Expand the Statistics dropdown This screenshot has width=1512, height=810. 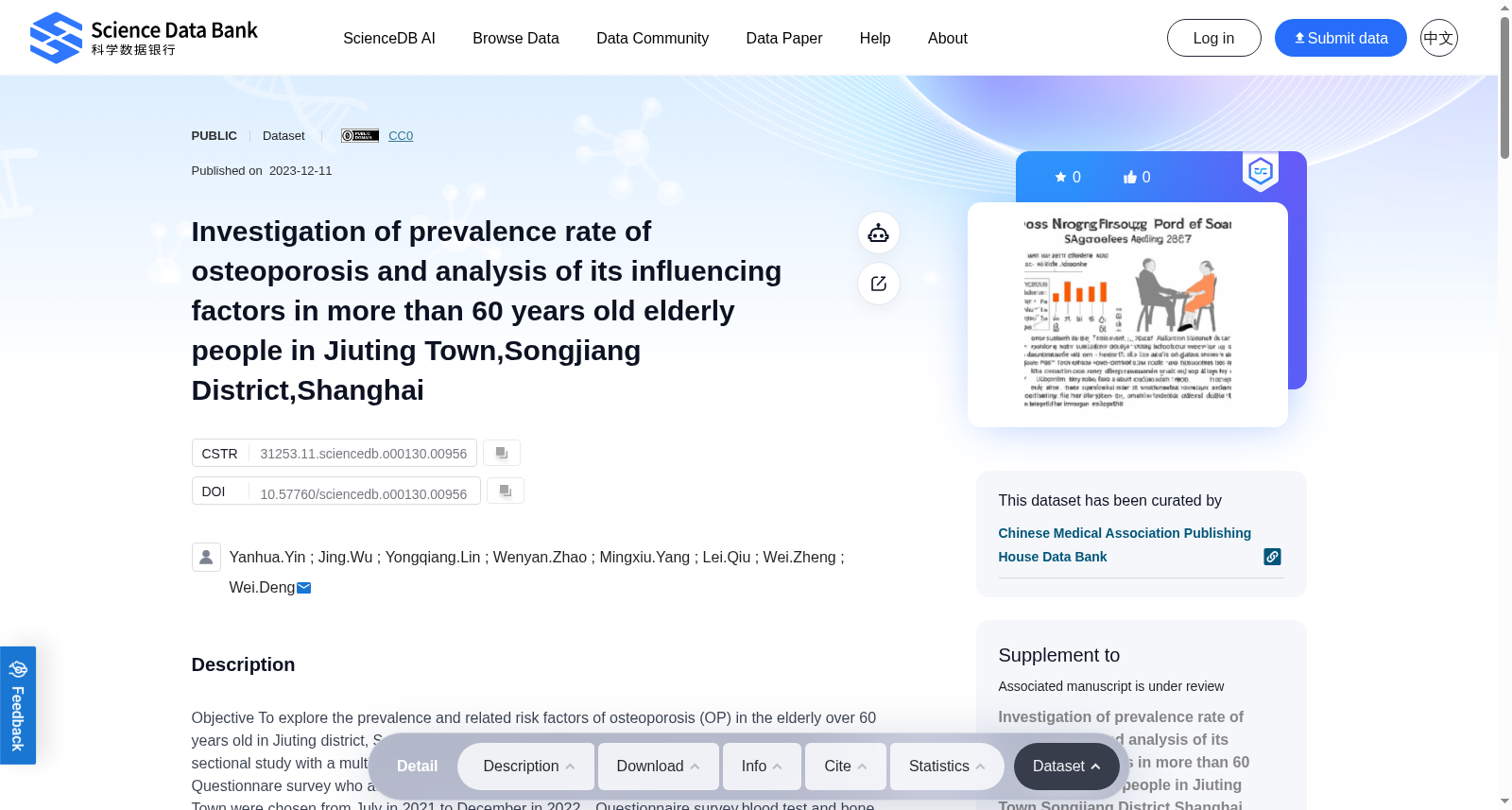tap(947, 767)
